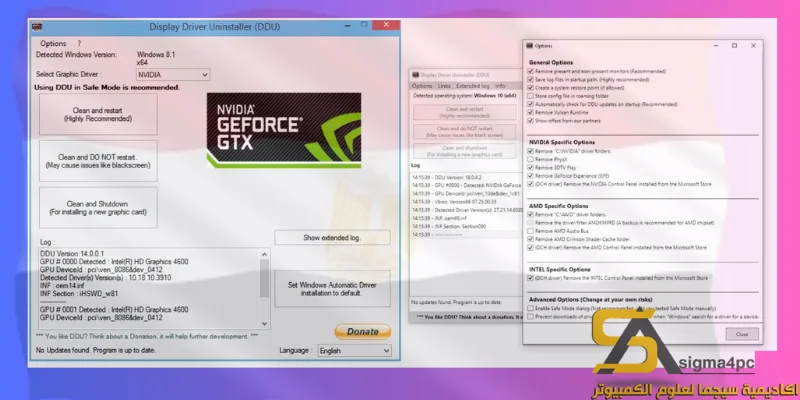Click Clean and restart (Highly Recommended) in the main window
This screenshot has width=800, height=400.
[98, 114]
